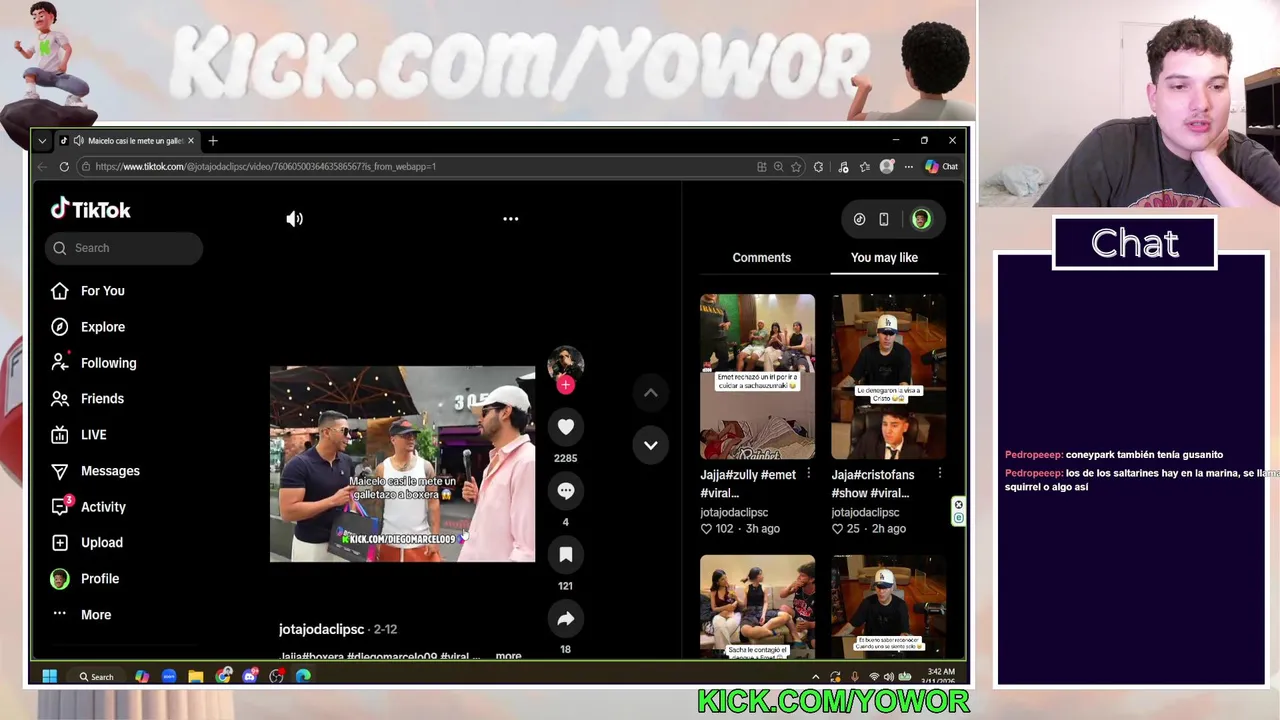The height and width of the screenshot is (720, 1280).
Task: Click the TikTok logo
Action: click(x=91, y=209)
